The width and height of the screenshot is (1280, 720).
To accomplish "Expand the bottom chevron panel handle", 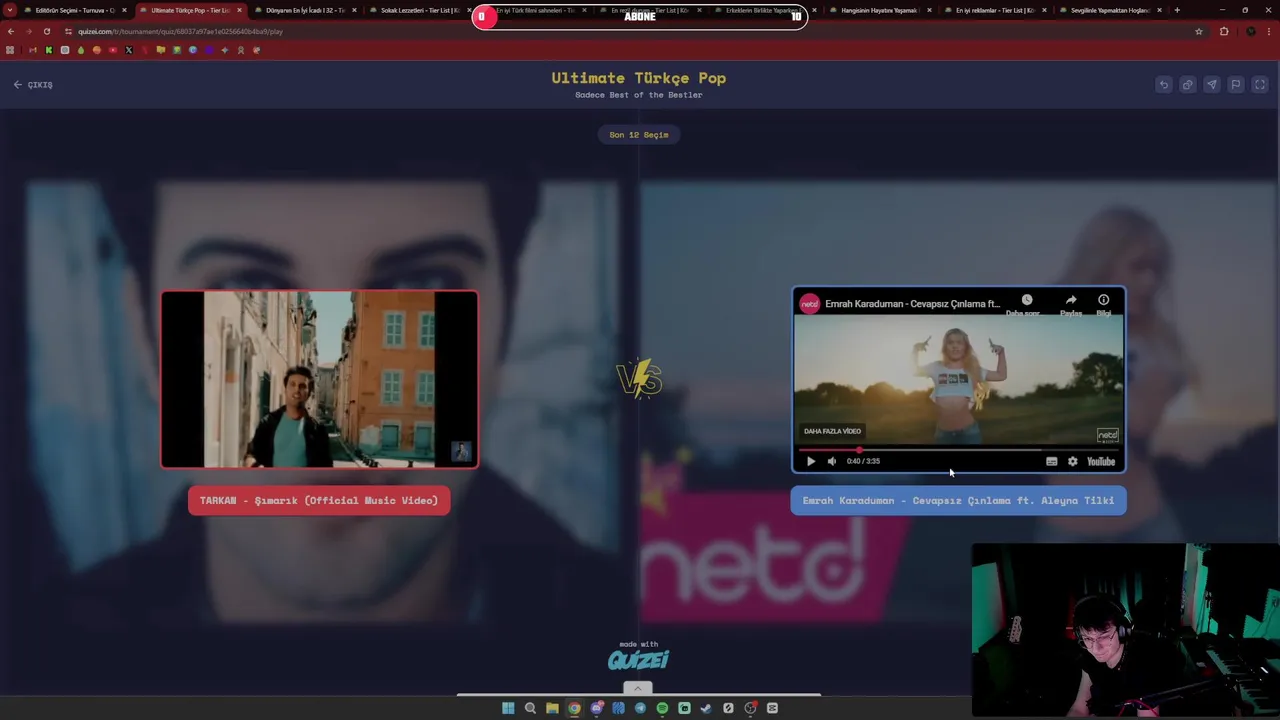I will 637,688.
